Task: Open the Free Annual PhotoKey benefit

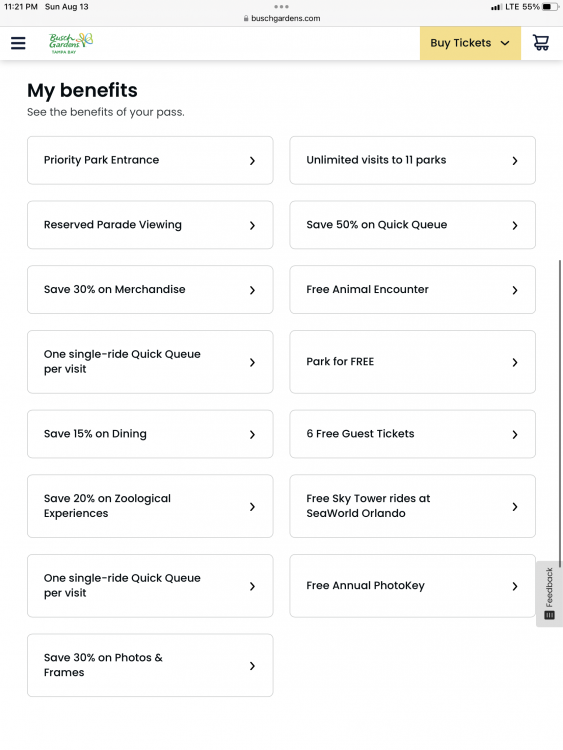Action: pyautogui.click(x=412, y=586)
